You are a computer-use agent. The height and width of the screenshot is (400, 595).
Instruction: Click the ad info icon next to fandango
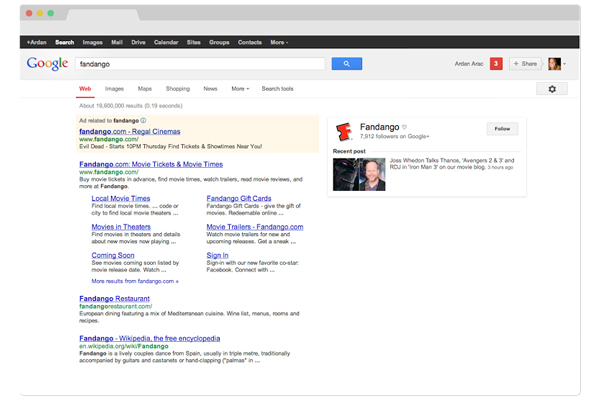pos(143,121)
